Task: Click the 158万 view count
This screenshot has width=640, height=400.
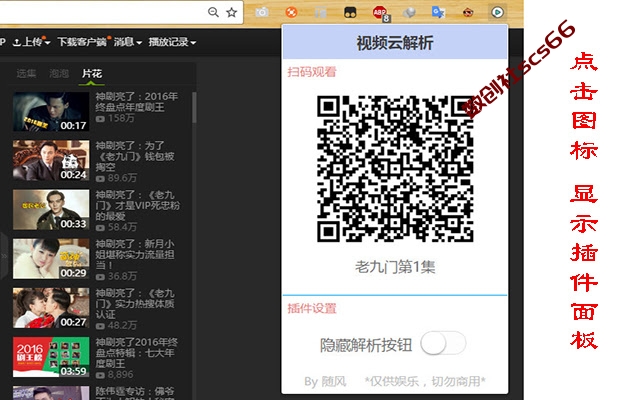Action: pos(121,118)
